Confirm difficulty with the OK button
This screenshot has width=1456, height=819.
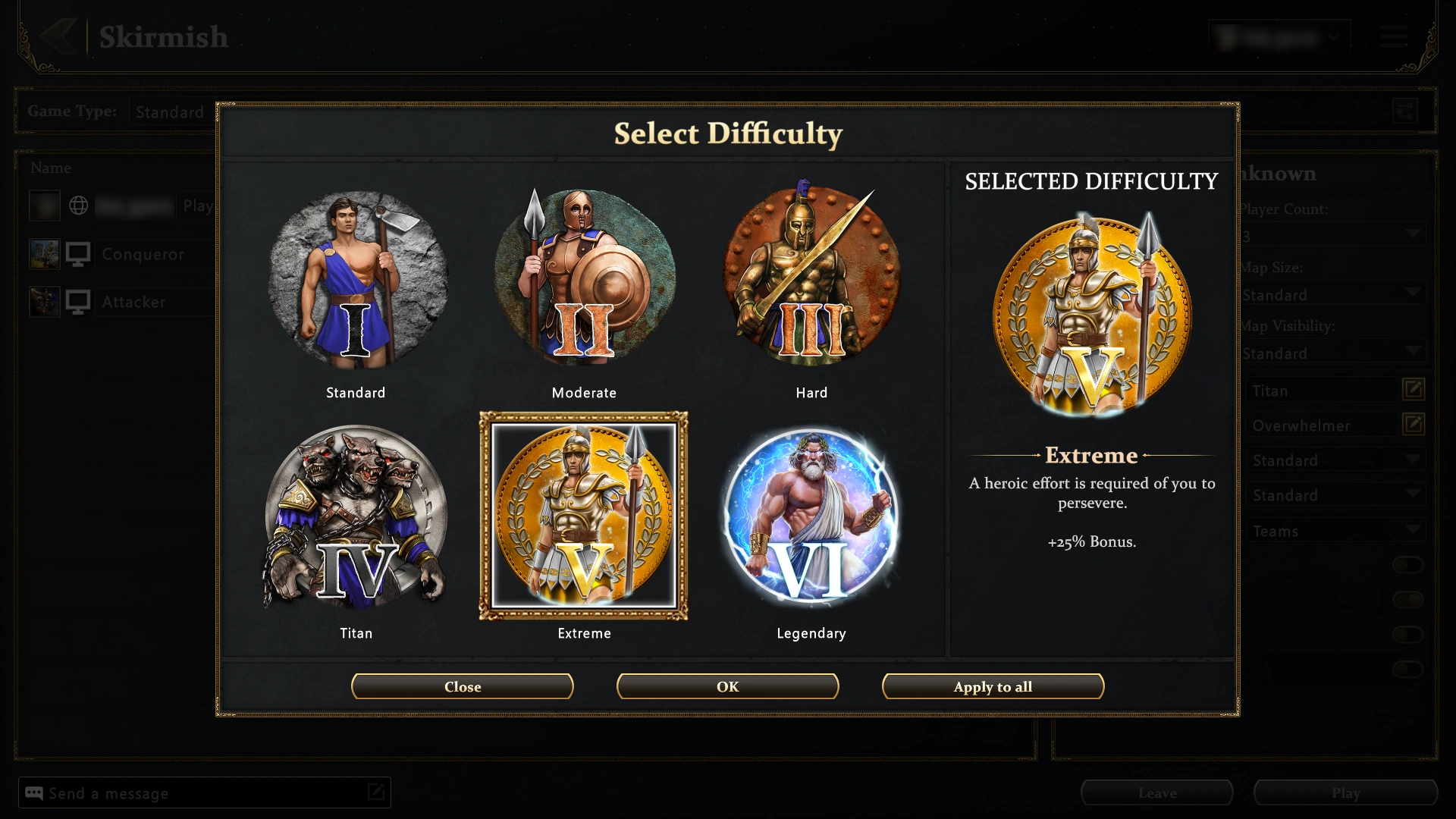tap(728, 686)
